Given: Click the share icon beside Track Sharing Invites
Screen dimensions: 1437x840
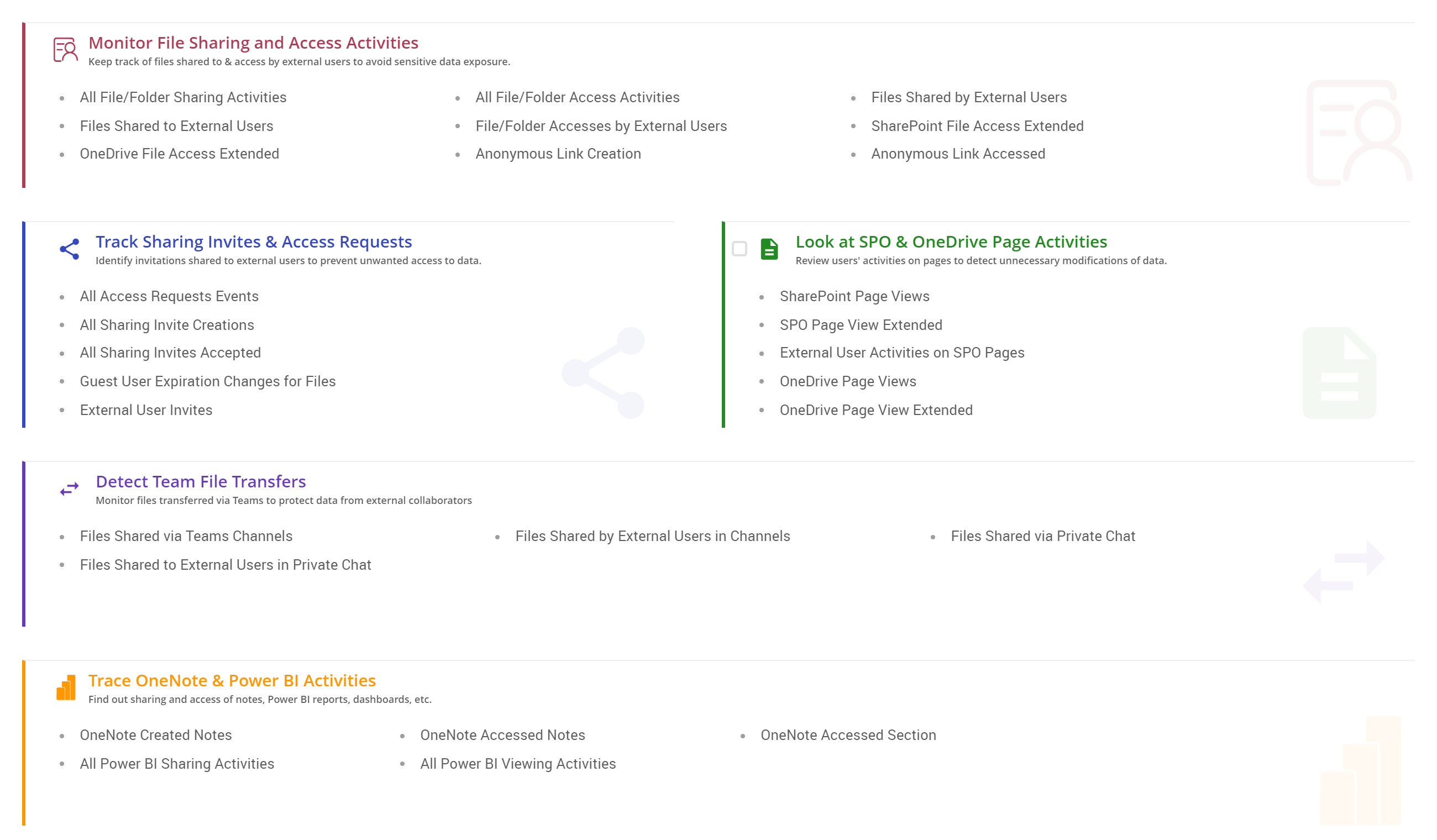Looking at the screenshot, I should [70, 249].
